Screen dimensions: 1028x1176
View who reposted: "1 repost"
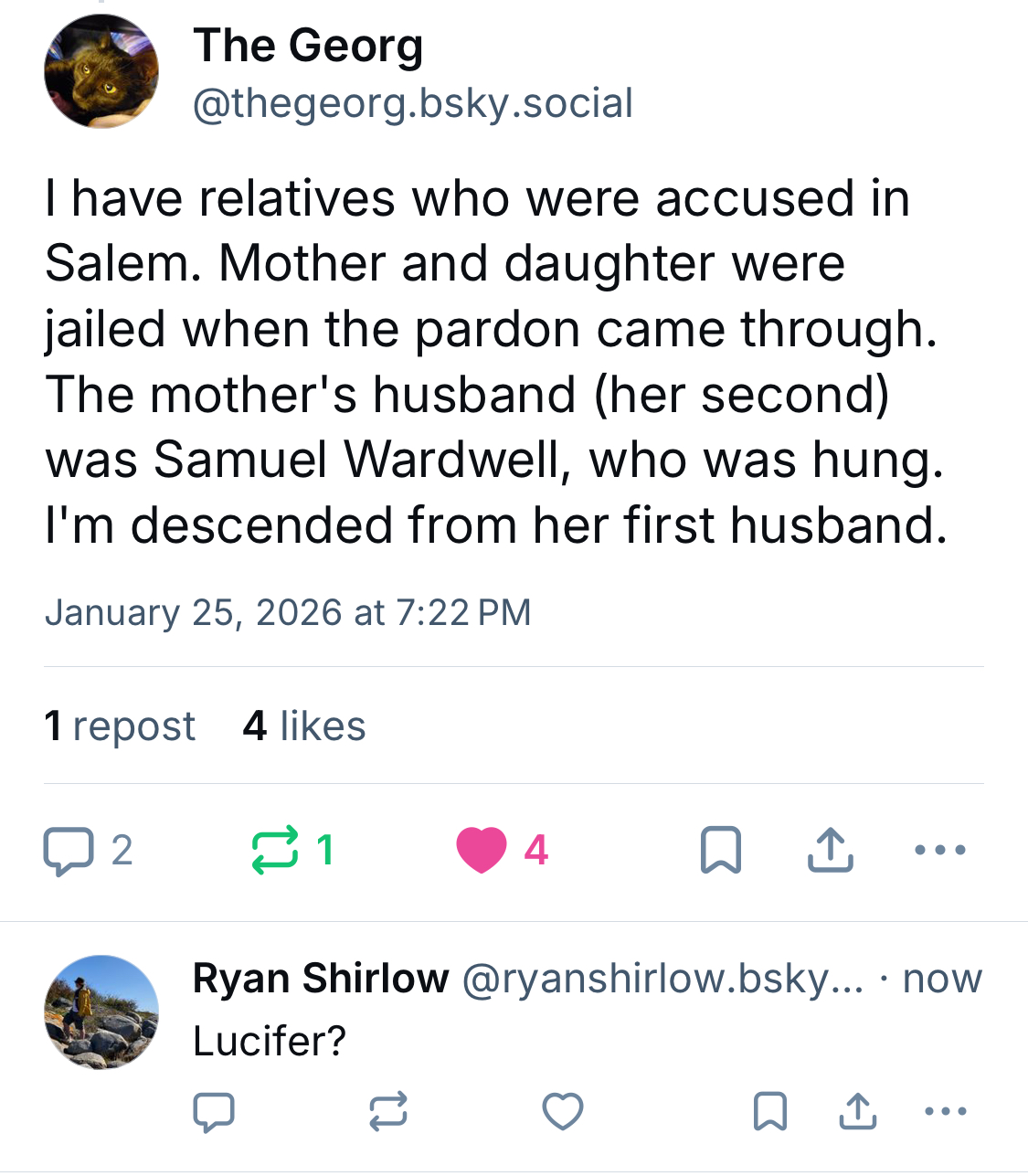(x=120, y=726)
